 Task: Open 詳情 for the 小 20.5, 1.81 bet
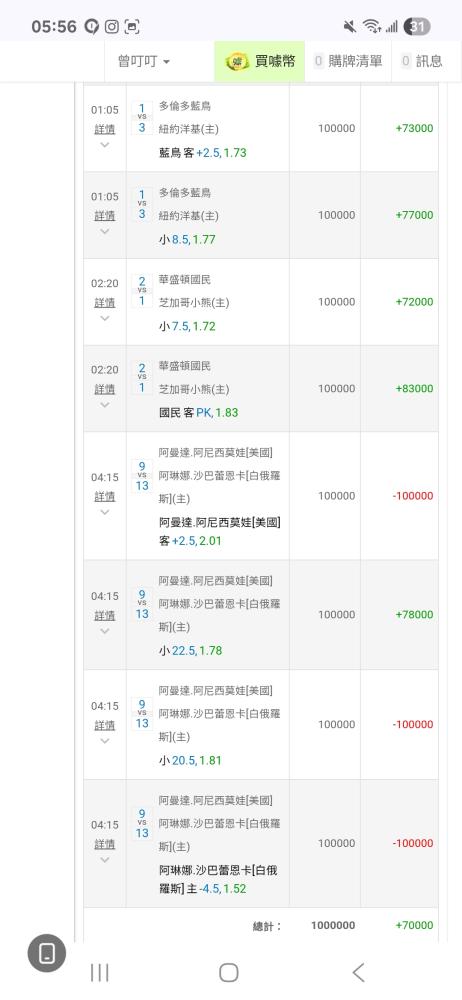[x=105, y=726]
